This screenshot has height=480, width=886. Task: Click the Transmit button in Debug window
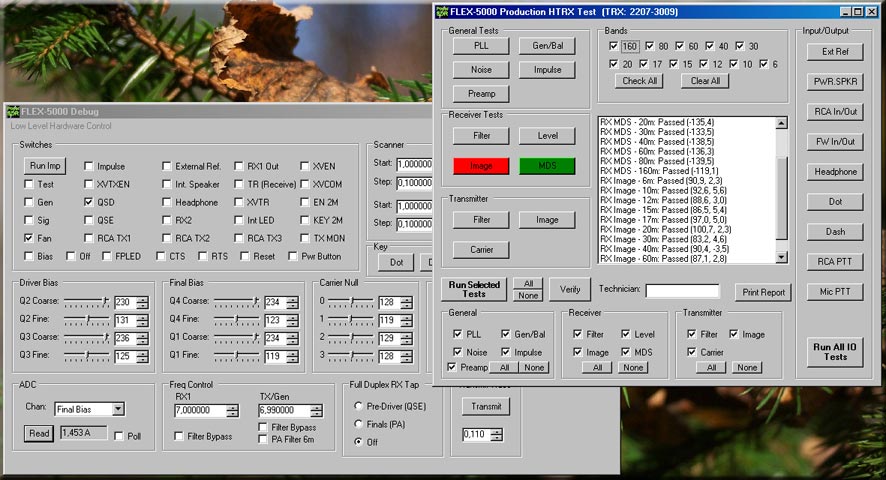[486, 406]
